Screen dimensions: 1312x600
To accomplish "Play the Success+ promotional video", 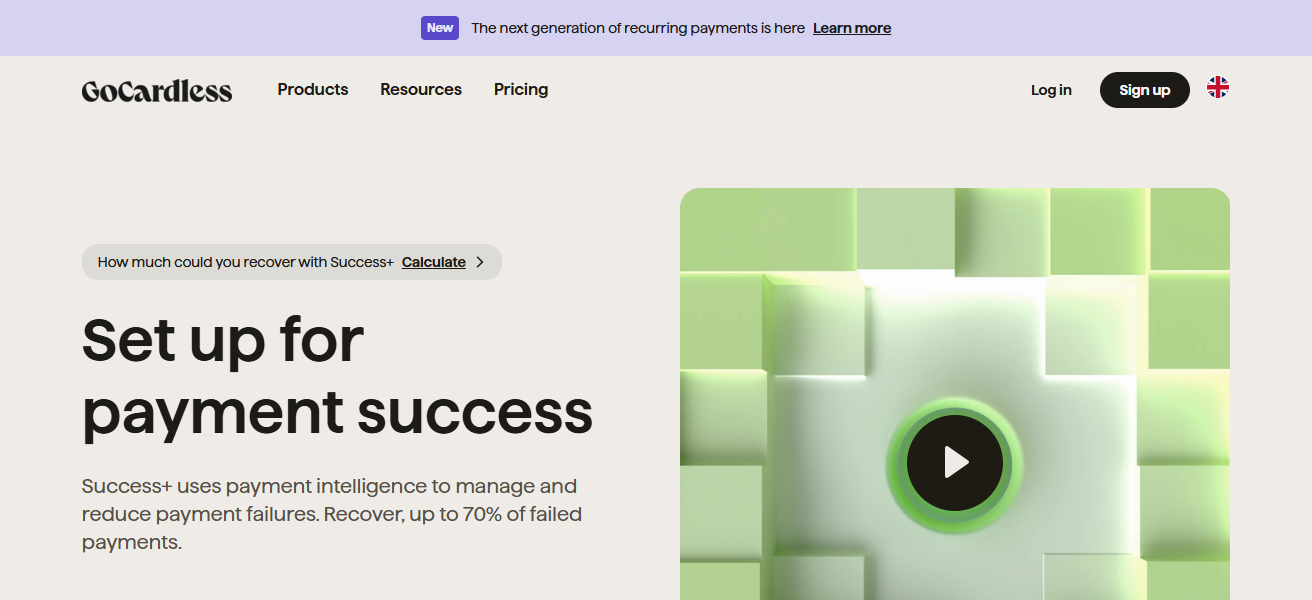I will 955,462.
